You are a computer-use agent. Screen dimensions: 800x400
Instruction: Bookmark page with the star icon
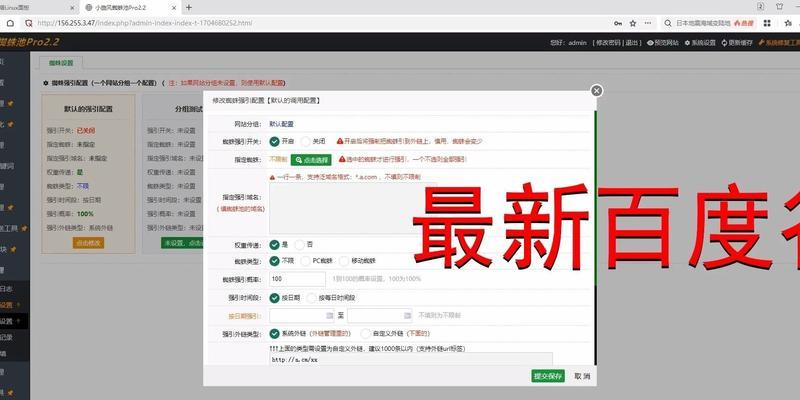(633, 23)
